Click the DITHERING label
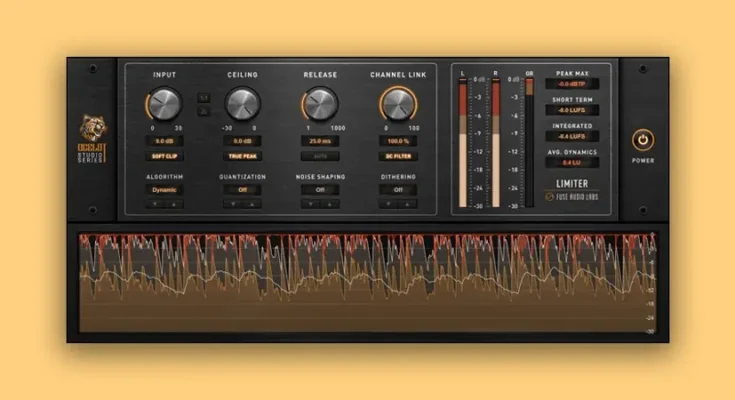 pos(398,177)
